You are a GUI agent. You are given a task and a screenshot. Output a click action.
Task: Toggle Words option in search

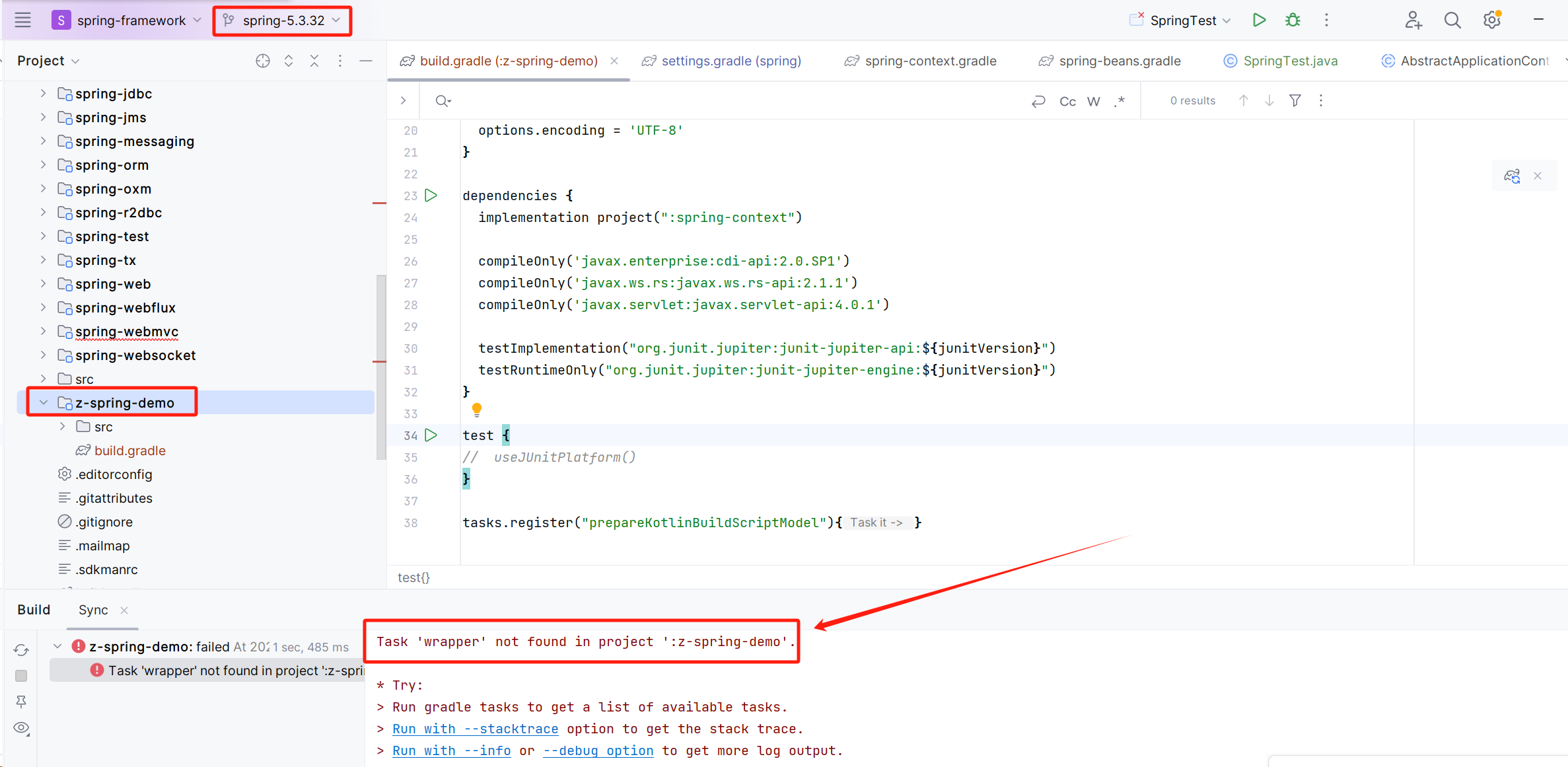1094,101
